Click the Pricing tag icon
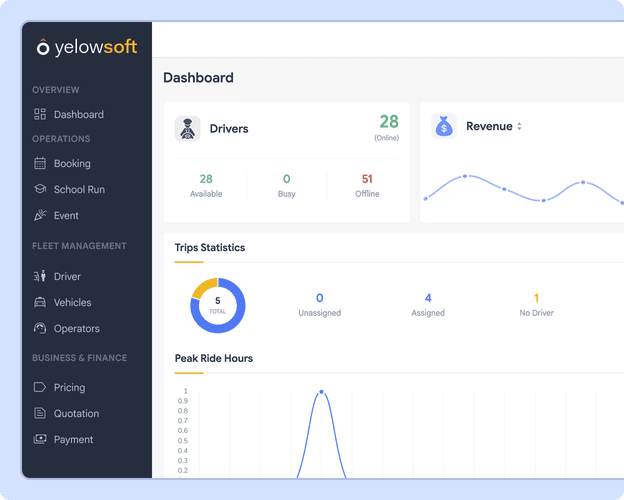624x500 pixels. tap(40, 387)
